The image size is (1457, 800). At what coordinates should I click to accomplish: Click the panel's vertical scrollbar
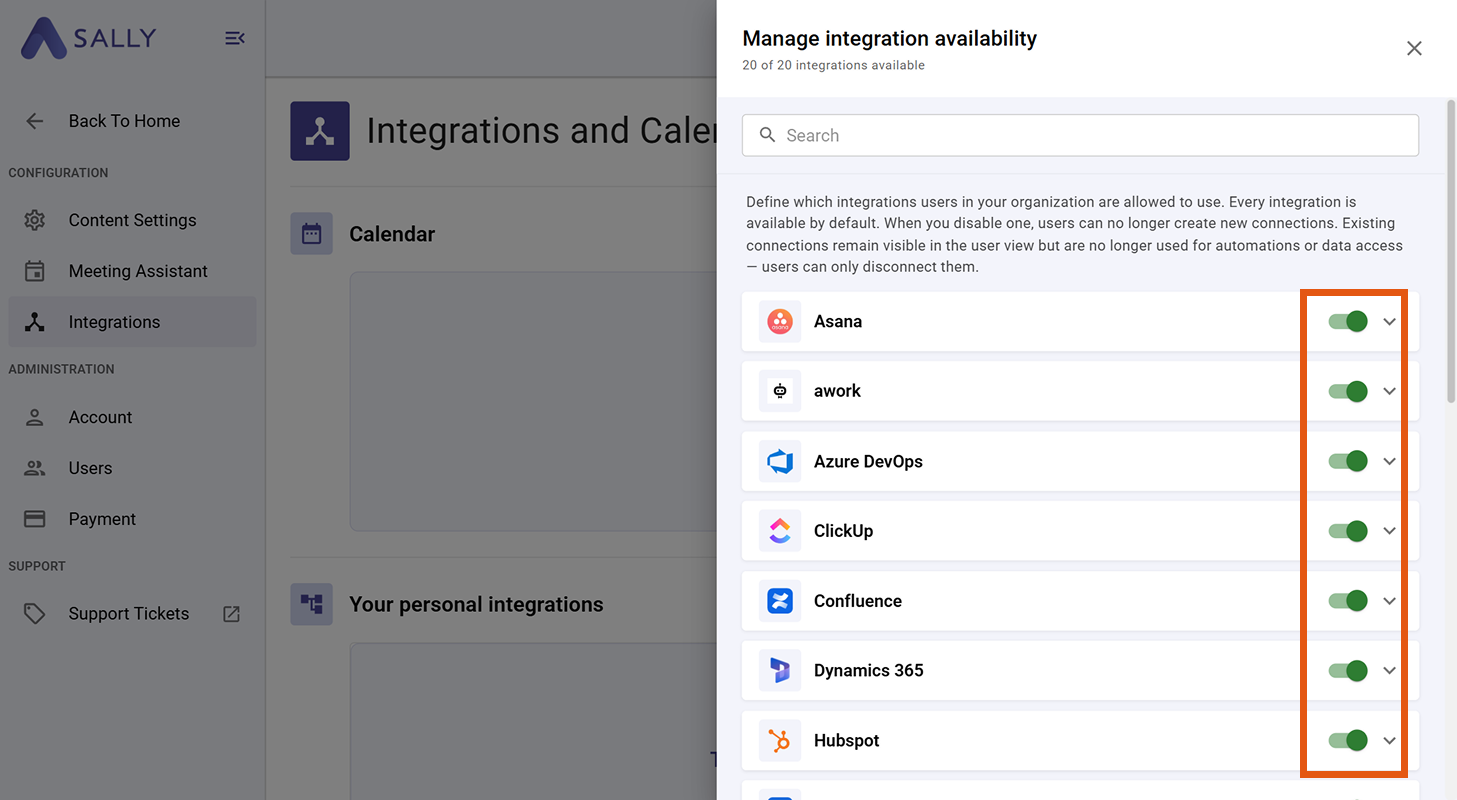click(x=1451, y=250)
